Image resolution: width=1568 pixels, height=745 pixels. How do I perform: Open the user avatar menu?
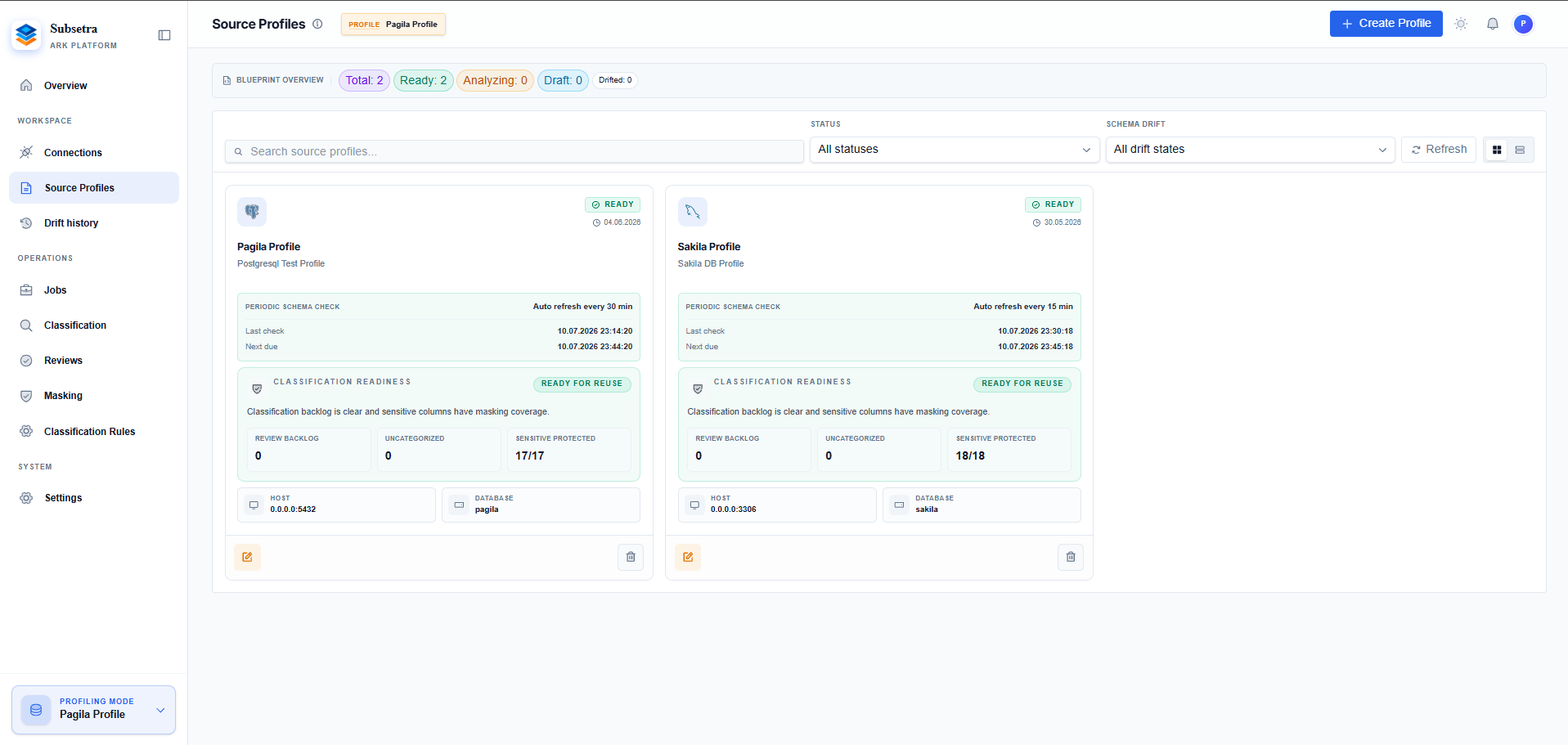click(x=1523, y=24)
